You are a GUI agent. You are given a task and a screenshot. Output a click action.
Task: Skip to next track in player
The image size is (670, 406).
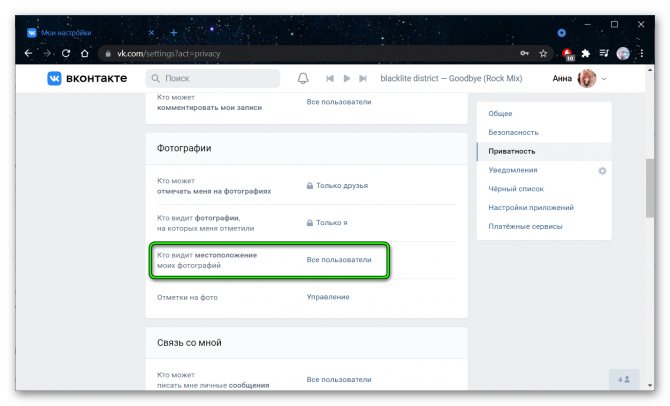click(x=363, y=79)
